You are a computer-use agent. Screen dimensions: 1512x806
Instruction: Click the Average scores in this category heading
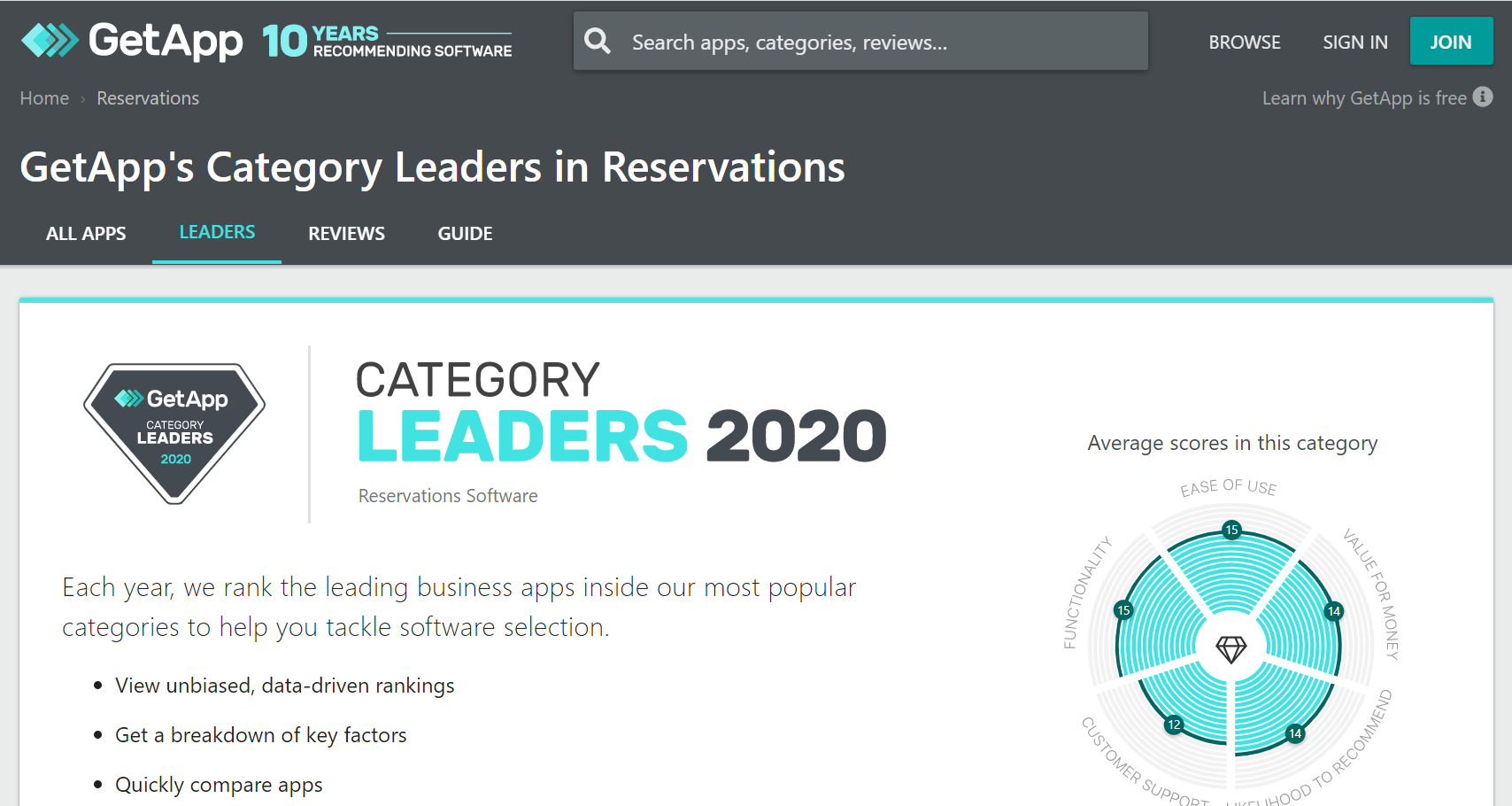pos(1232,443)
